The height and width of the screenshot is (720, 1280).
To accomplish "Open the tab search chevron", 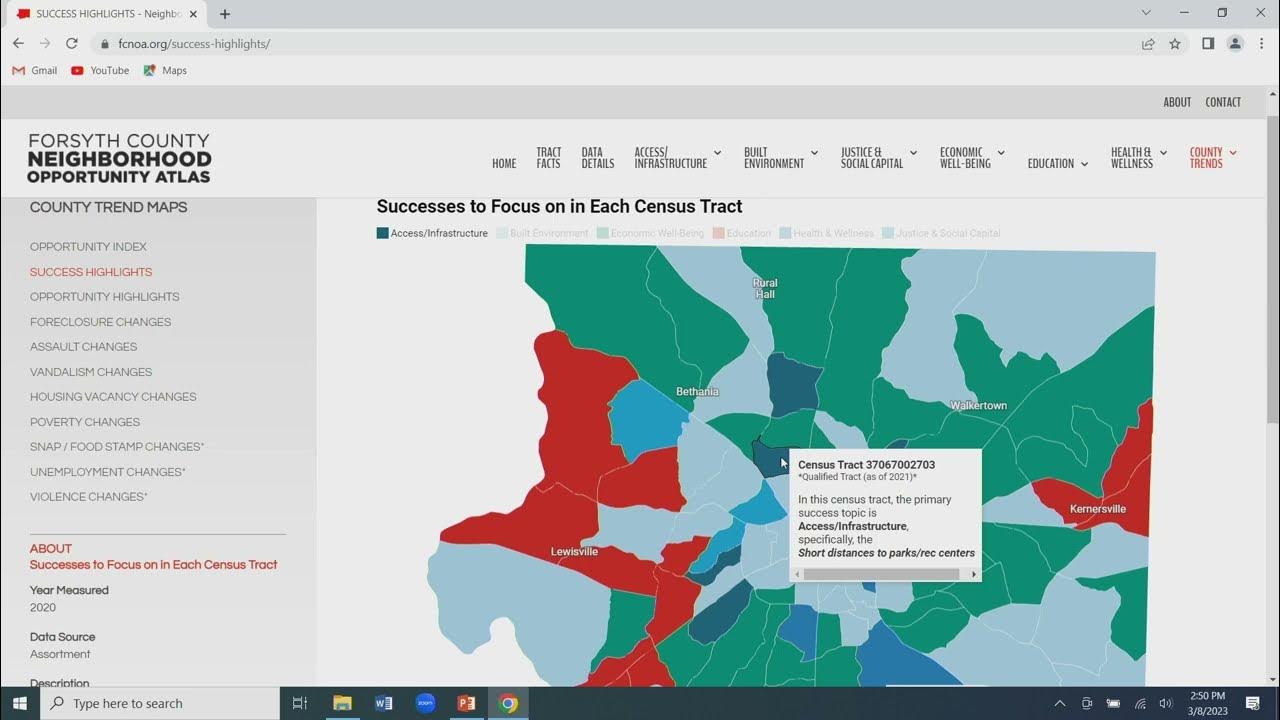I will pos(1146,13).
